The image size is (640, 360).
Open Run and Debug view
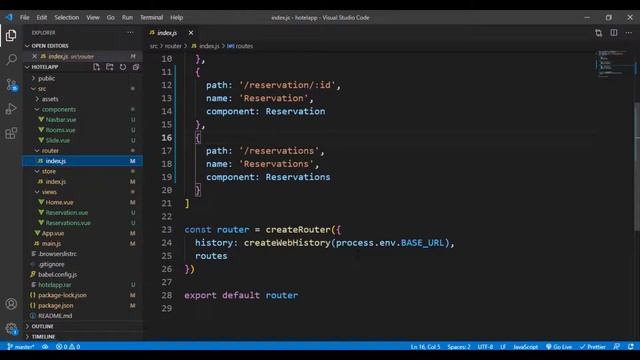pos(11,109)
